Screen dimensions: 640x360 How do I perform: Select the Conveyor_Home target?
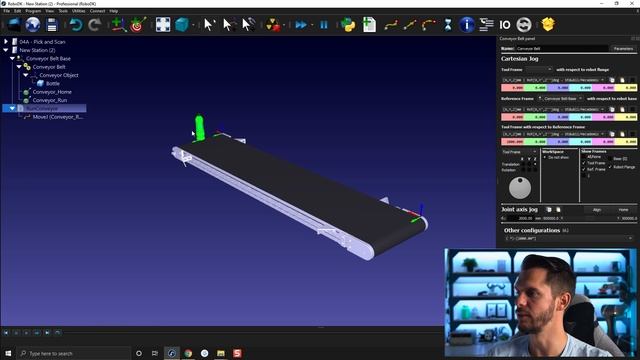click(52, 92)
